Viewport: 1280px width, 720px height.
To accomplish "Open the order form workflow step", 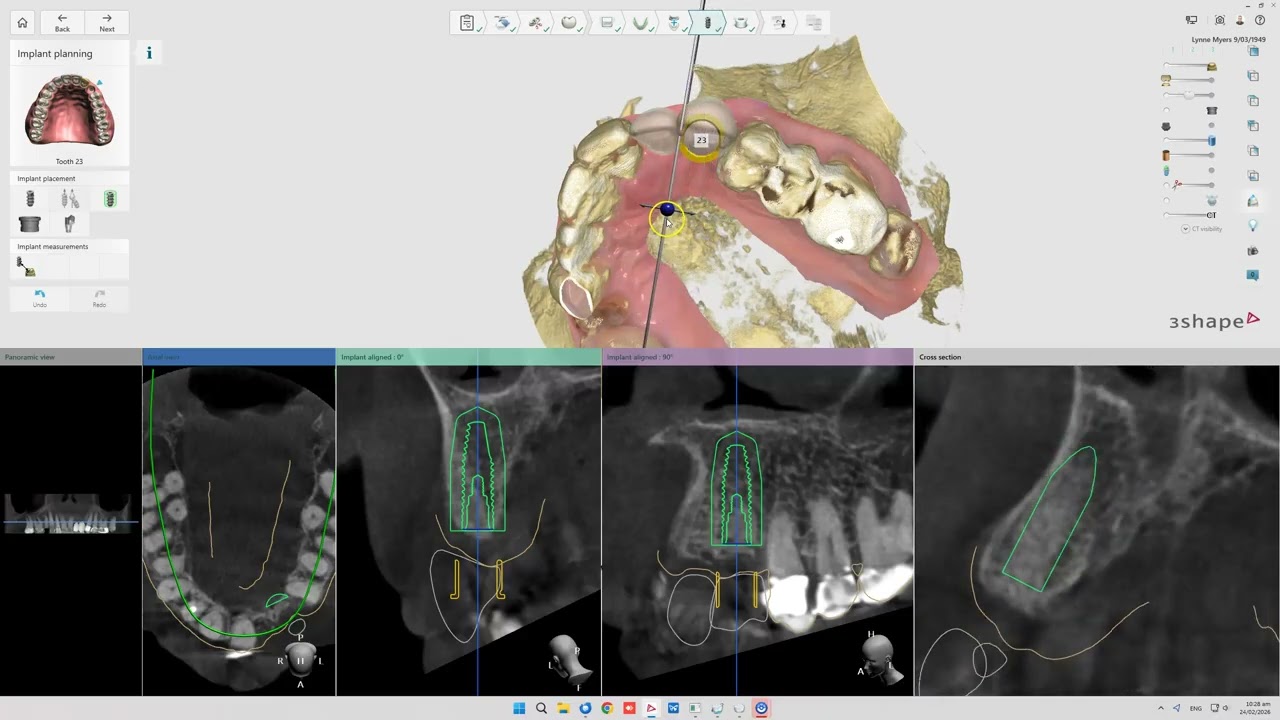I will tap(467, 22).
